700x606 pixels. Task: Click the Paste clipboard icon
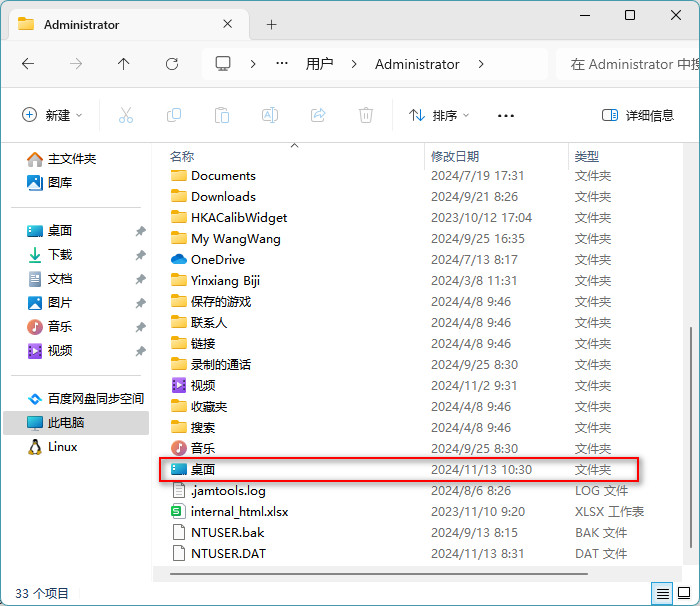pos(222,115)
